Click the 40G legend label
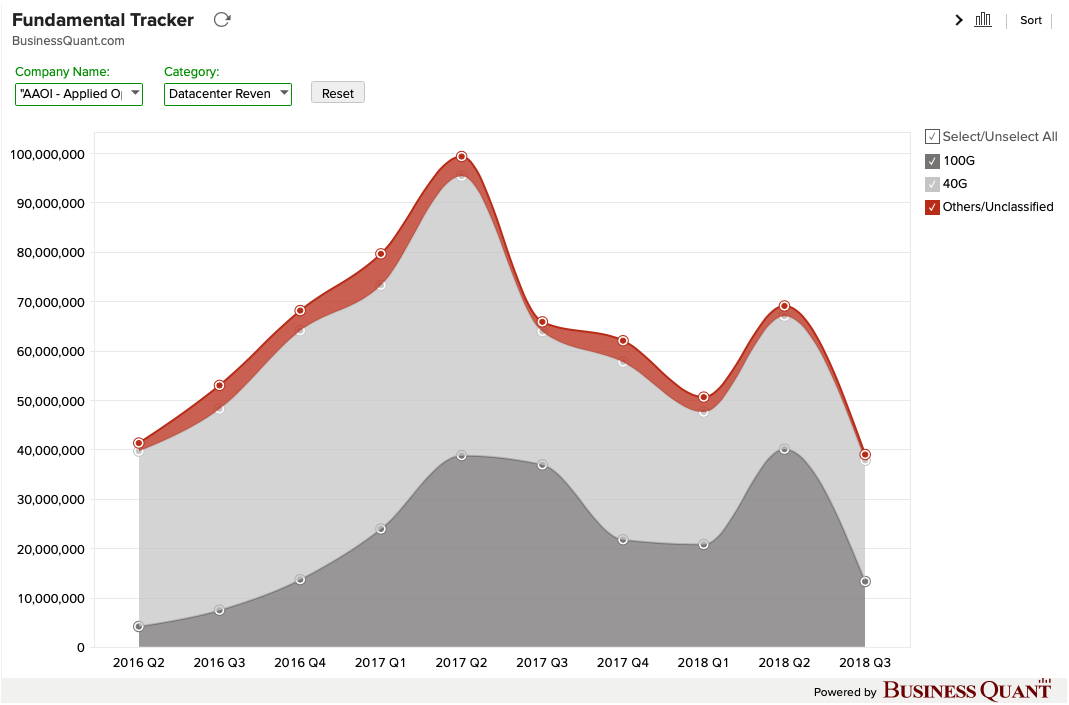This screenshot has height=705, width=1069. point(955,184)
